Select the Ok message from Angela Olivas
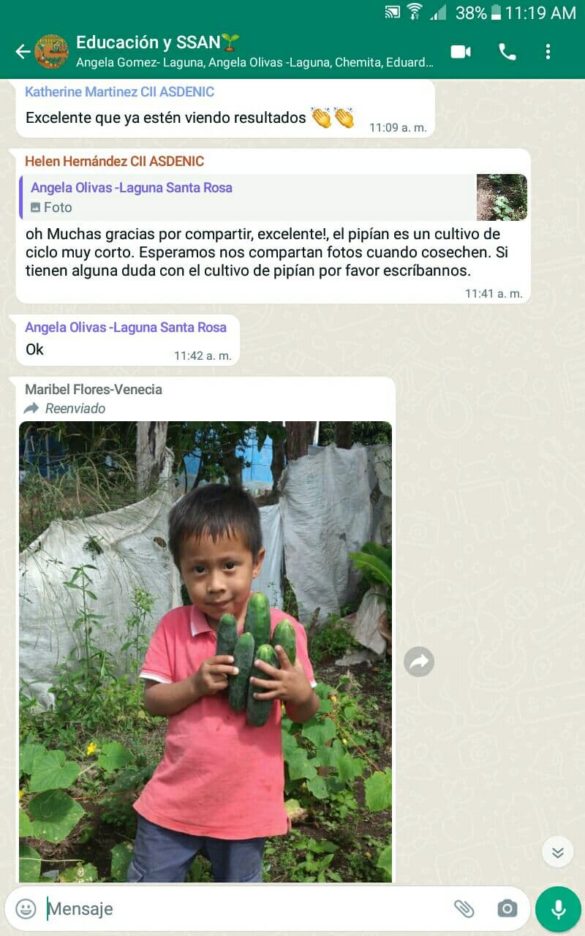Image resolution: width=585 pixels, height=936 pixels. tap(128, 340)
